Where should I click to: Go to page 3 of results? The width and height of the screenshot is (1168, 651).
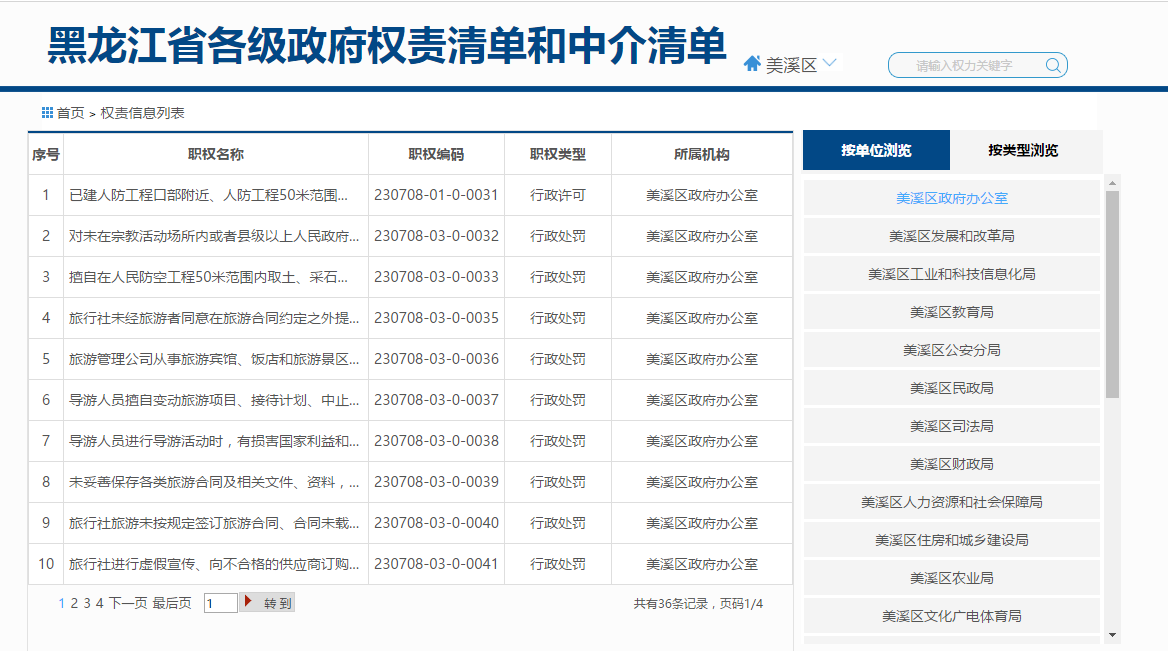pyautogui.click(x=86, y=603)
